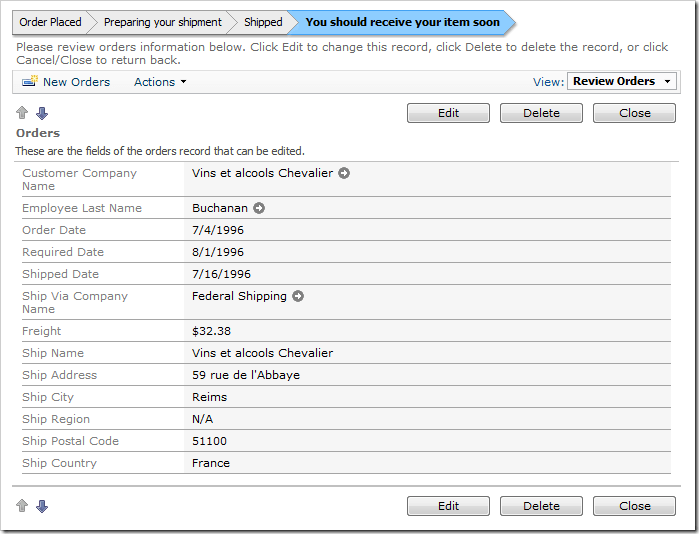Click the Employee Last Name label
Image resolution: width=699 pixels, height=534 pixels.
(82, 208)
